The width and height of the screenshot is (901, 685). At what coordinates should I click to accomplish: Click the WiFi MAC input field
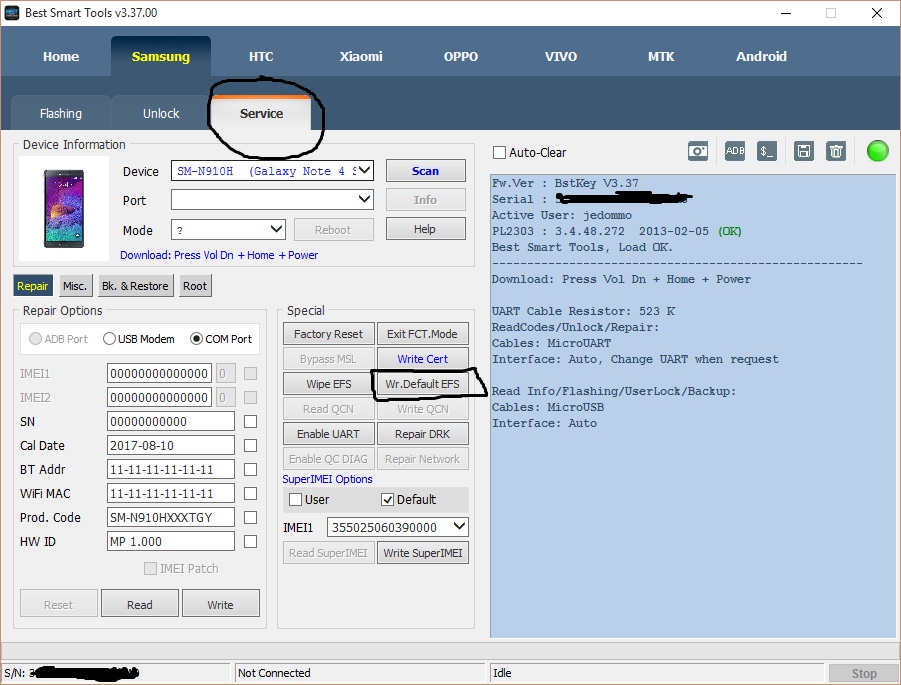click(171, 494)
